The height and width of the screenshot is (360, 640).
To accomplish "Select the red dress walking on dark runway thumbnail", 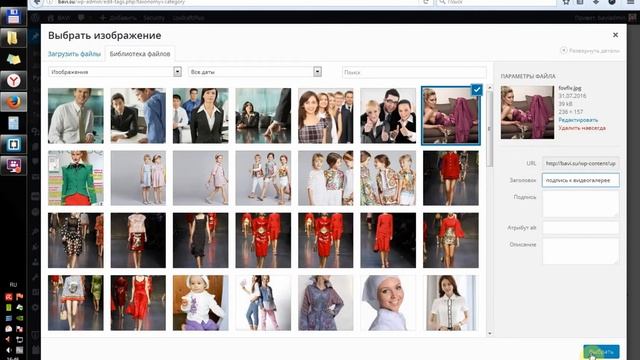I will click(388, 240).
